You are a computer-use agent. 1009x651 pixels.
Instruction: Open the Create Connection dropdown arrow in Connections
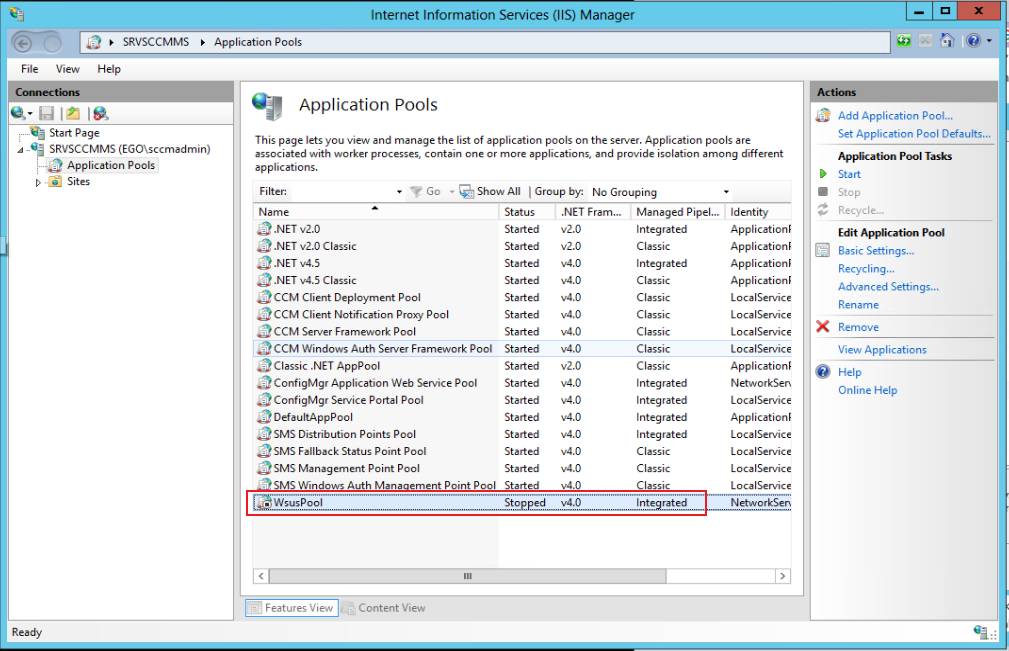(x=30, y=114)
